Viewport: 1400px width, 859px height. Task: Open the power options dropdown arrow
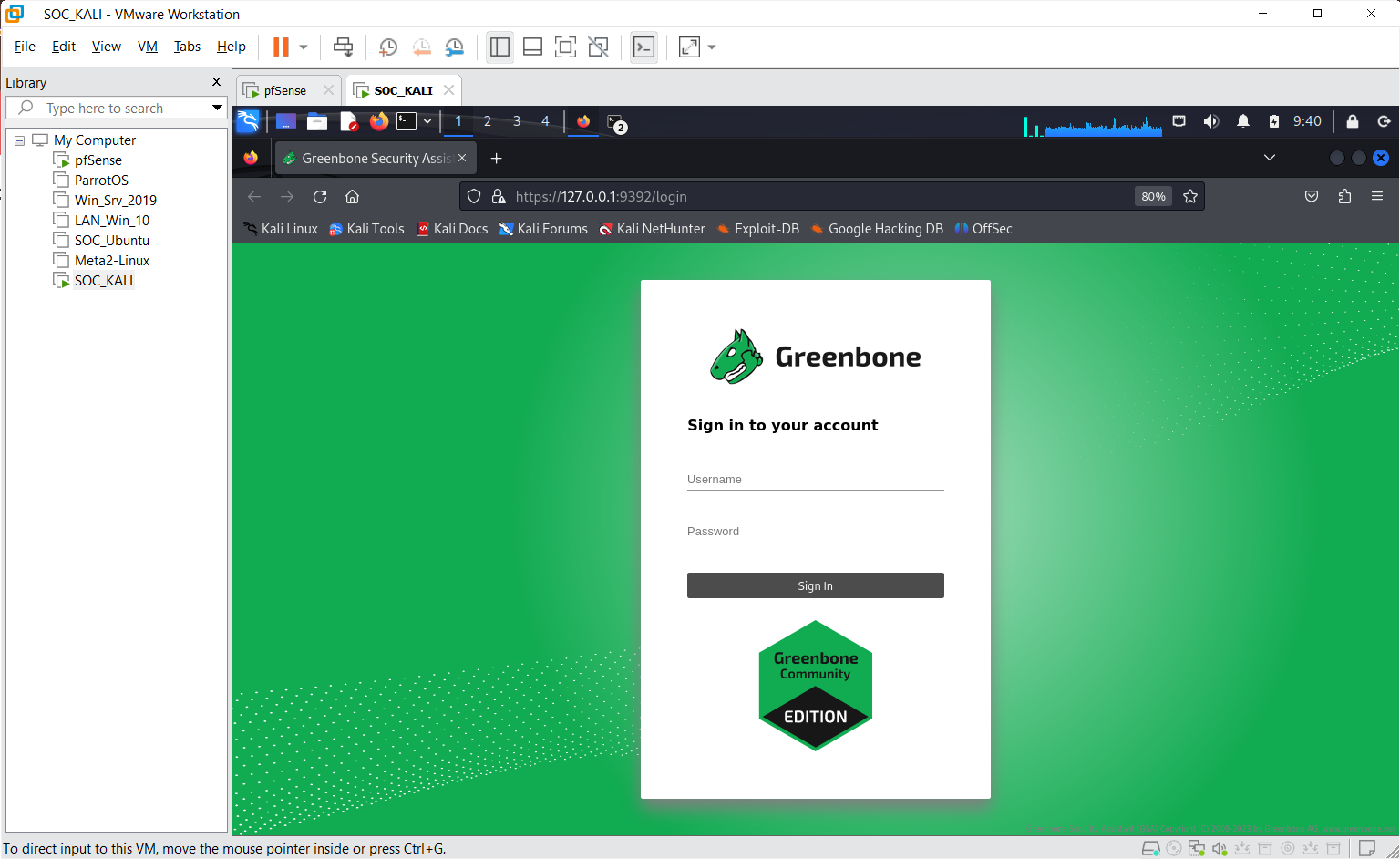[x=304, y=47]
